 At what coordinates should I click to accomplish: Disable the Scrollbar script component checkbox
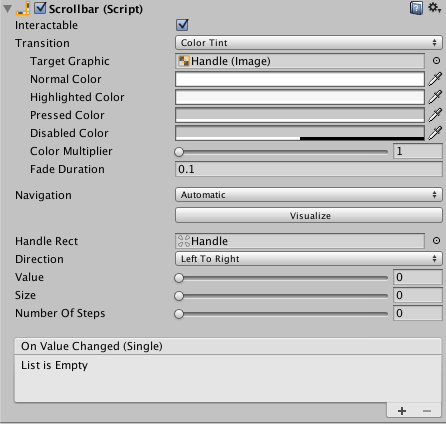coord(40,8)
